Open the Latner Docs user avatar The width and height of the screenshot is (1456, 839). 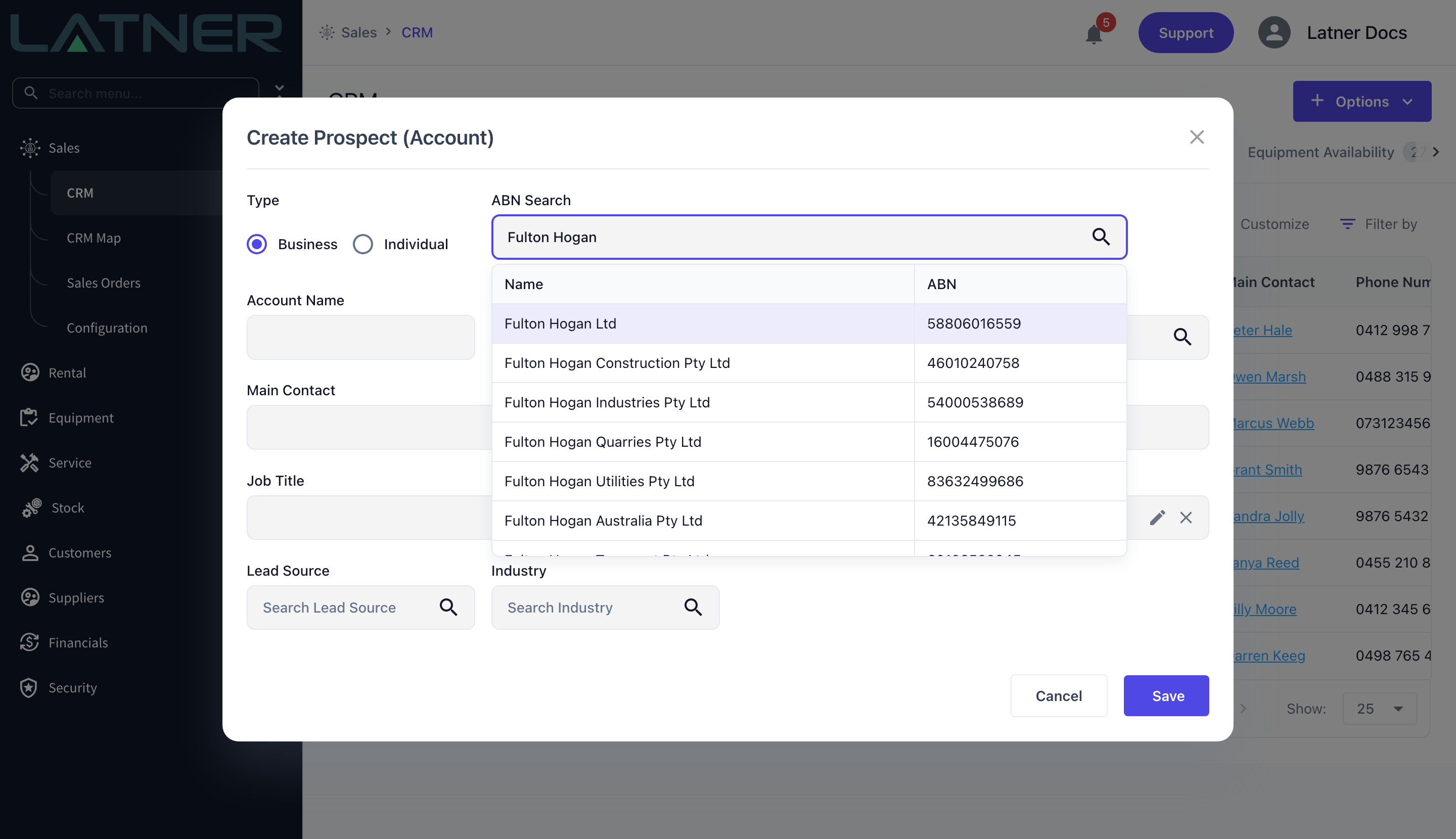[x=1274, y=32]
